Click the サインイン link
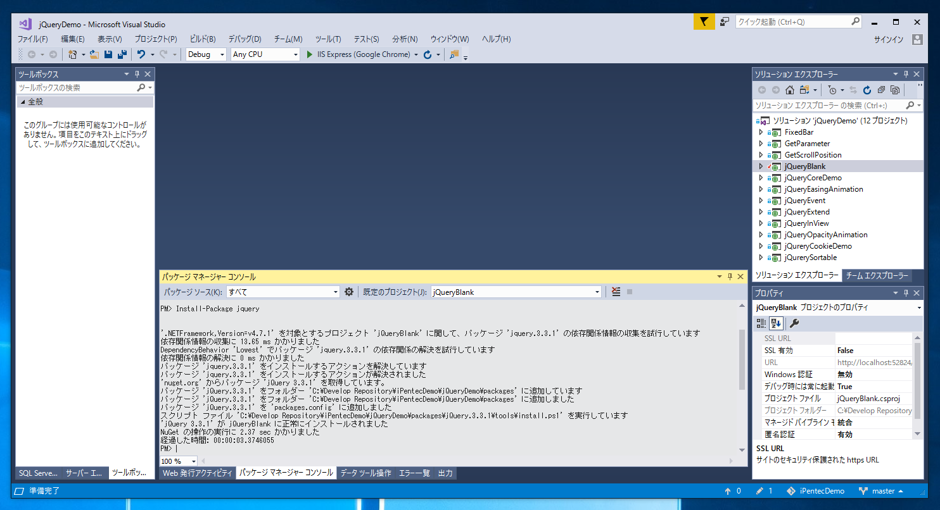940x510 pixels. click(888, 40)
